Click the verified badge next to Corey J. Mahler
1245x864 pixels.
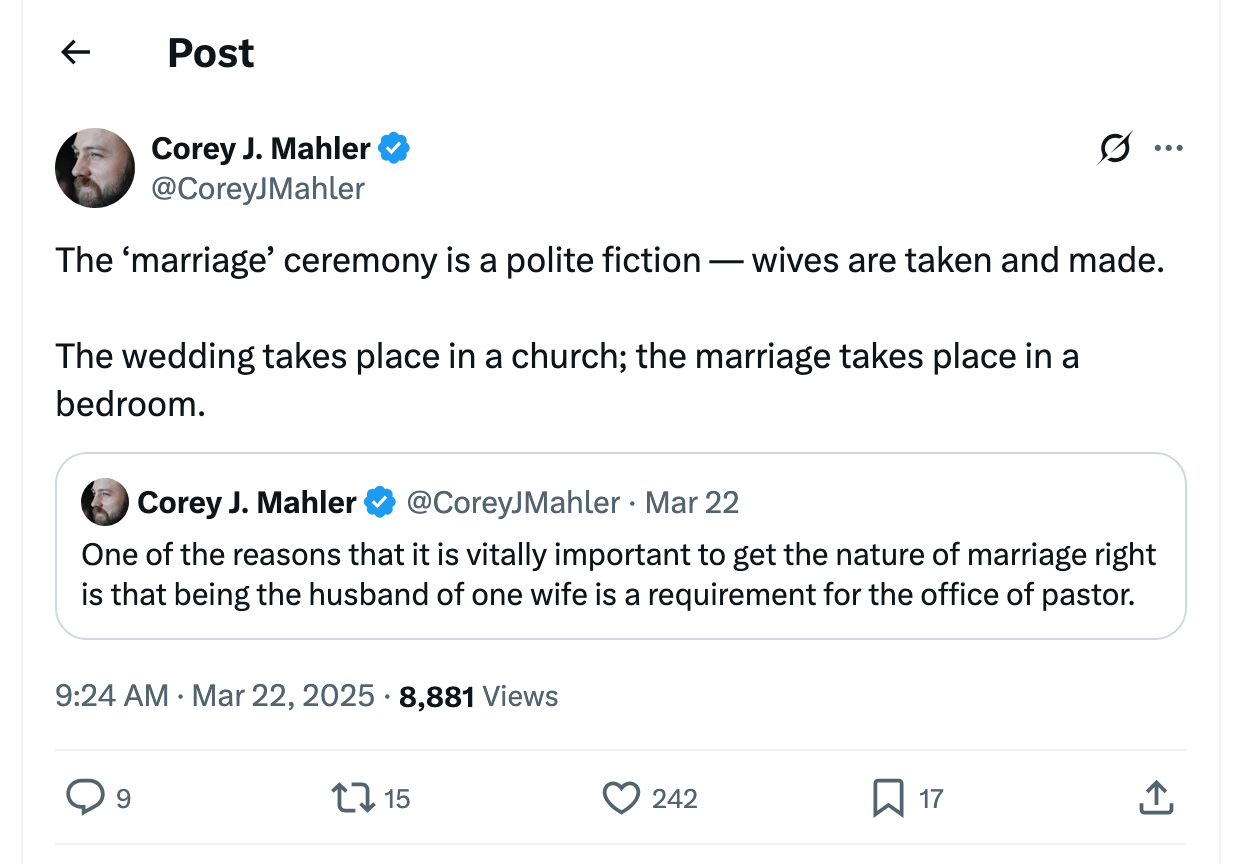click(x=394, y=148)
